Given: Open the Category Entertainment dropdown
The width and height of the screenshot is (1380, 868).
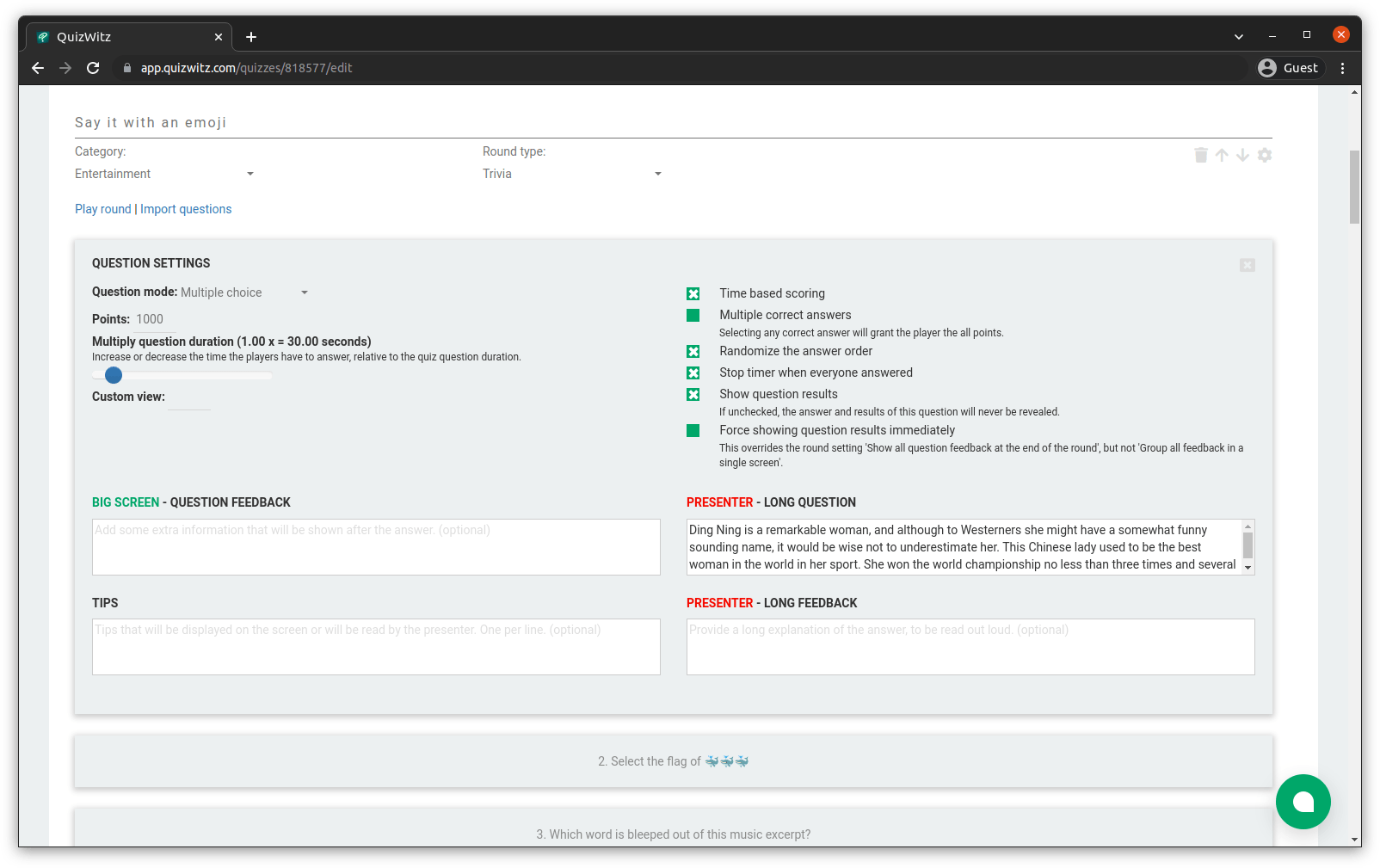Looking at the screenshot, I should (x=164, y=174).
